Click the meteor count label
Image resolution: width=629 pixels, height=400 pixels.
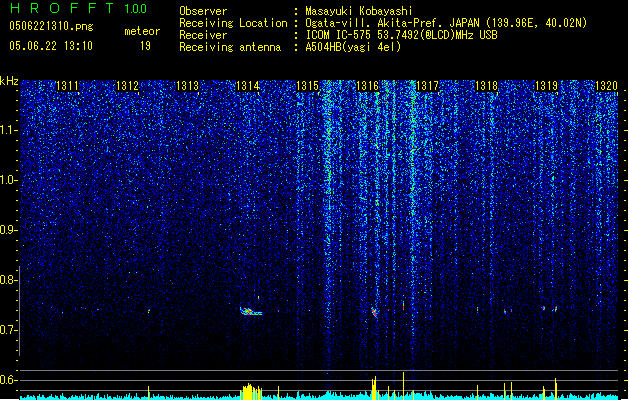coord(142,31)
